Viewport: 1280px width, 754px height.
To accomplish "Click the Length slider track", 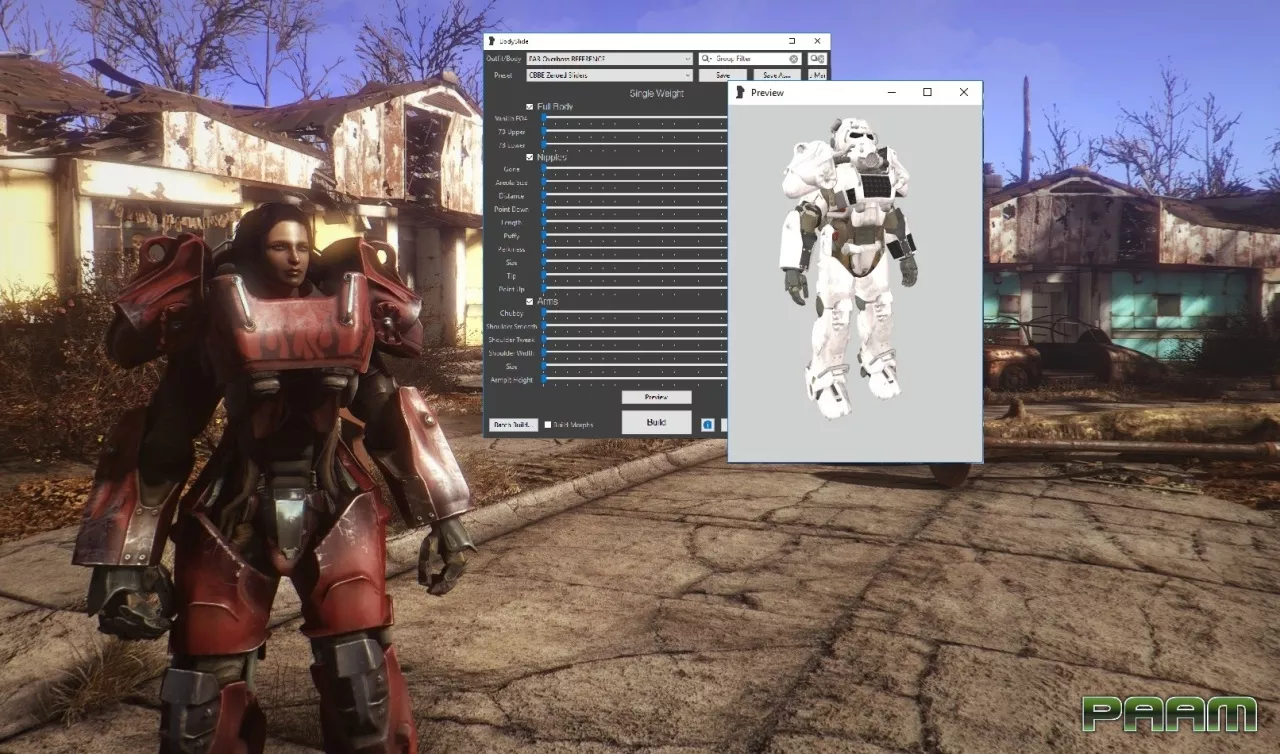I will pyautogui.click(x=635, y=223).
